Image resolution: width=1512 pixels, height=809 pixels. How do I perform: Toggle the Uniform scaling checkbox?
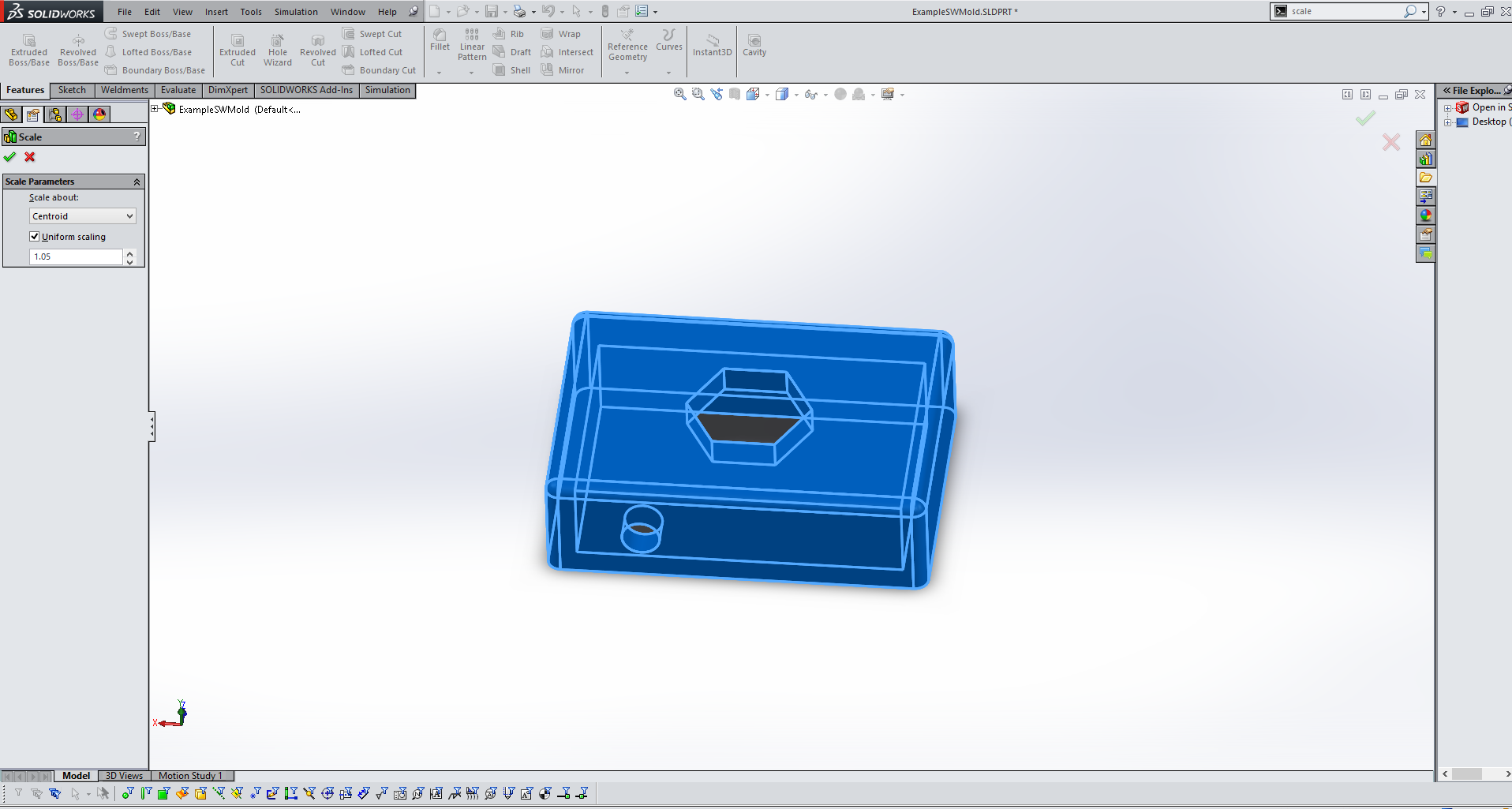click(35, 236)
